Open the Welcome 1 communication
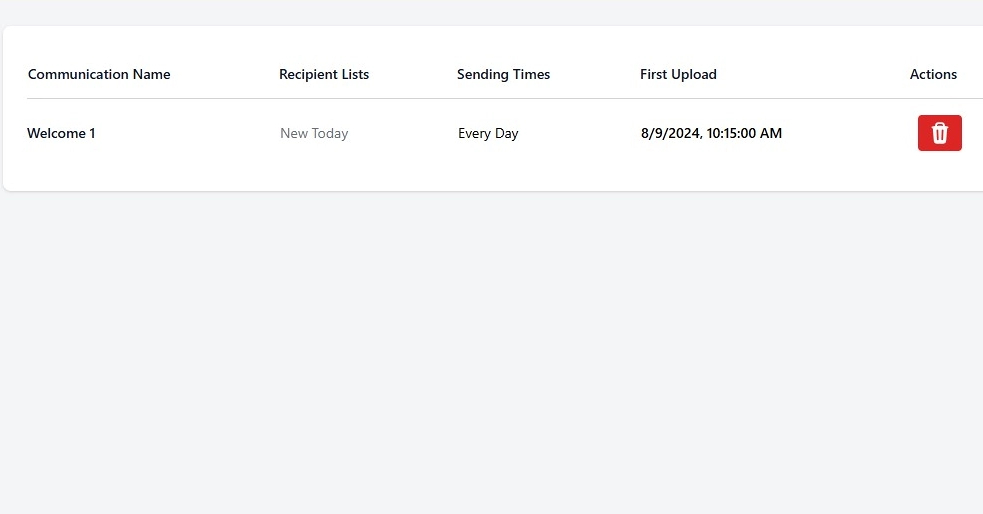This screenshot has width=983, height=514. [61, 133]
